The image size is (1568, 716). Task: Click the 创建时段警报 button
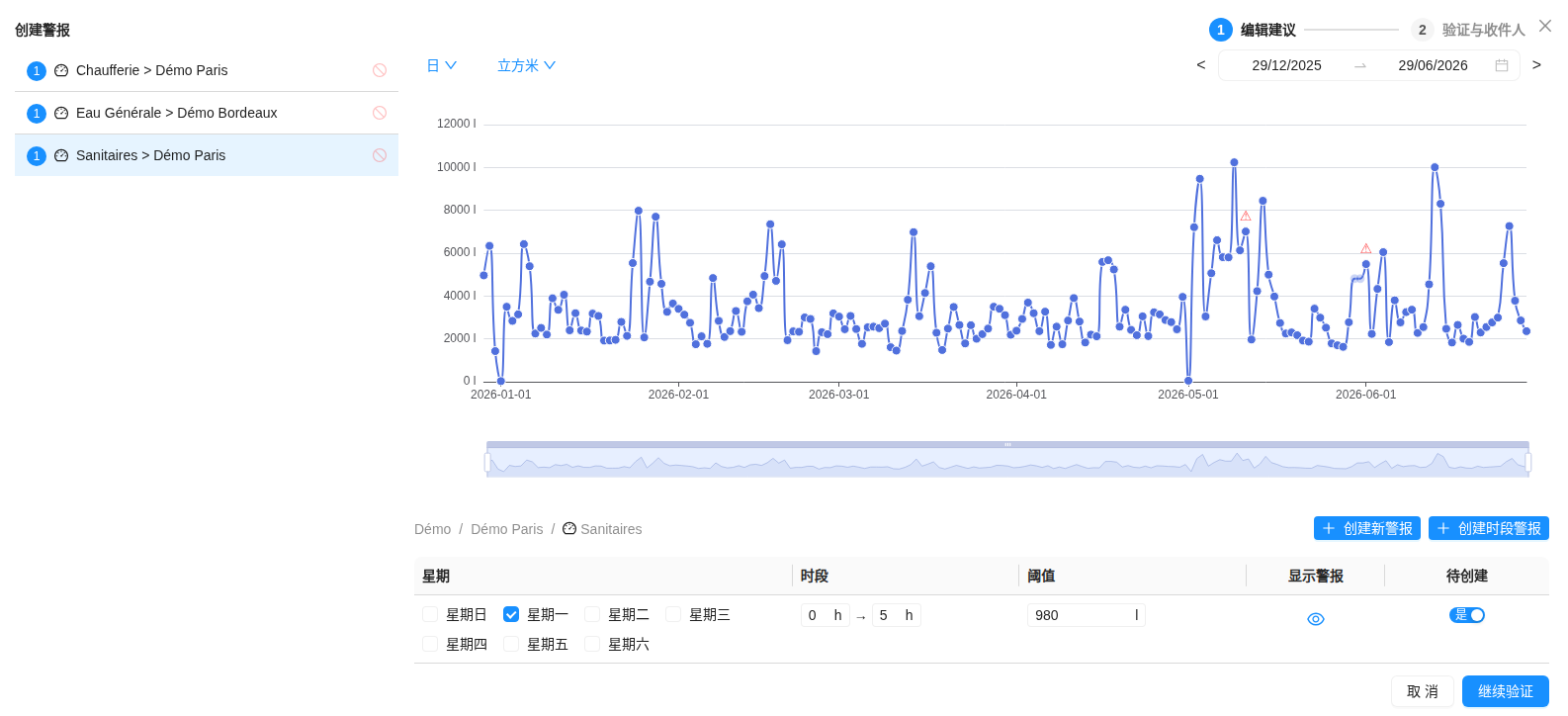(1489, 528)
